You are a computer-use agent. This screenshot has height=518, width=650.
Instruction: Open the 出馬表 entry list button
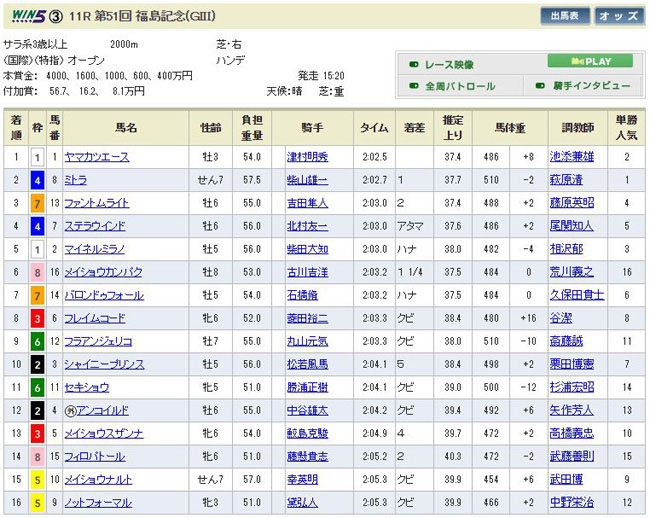564,17
